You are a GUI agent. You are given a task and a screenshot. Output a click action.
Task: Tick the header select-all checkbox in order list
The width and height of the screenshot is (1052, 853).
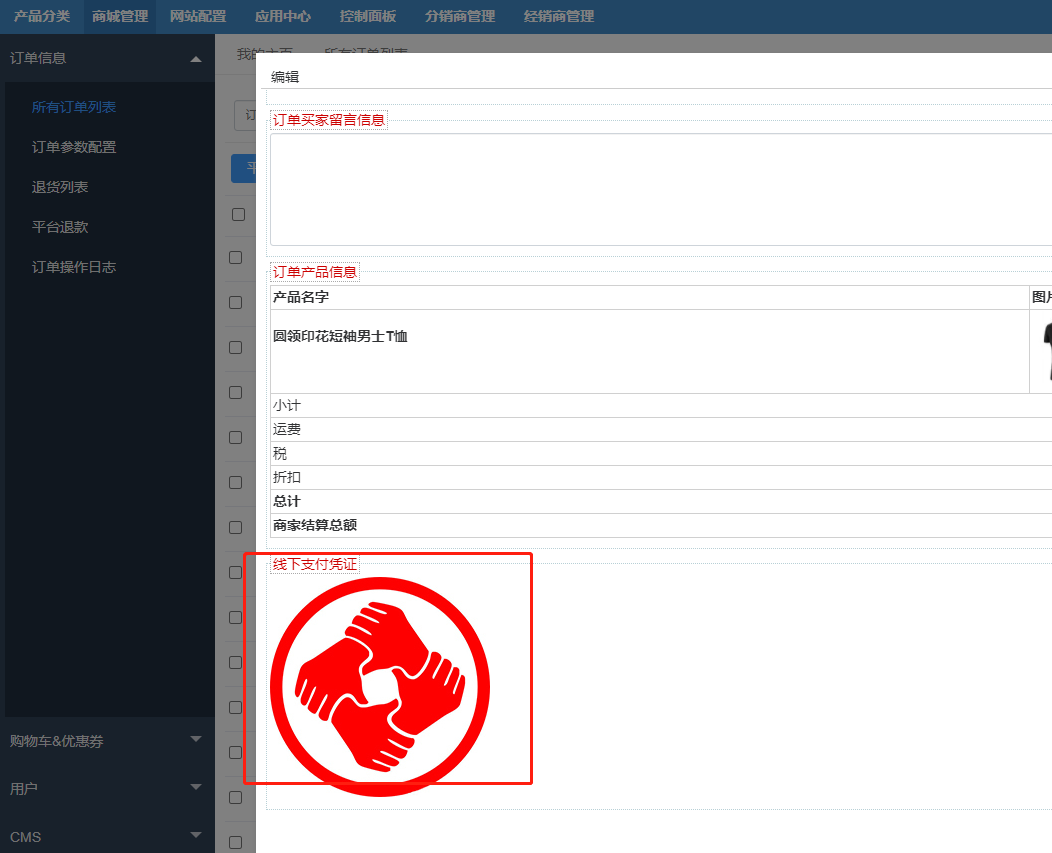[238, 215]
